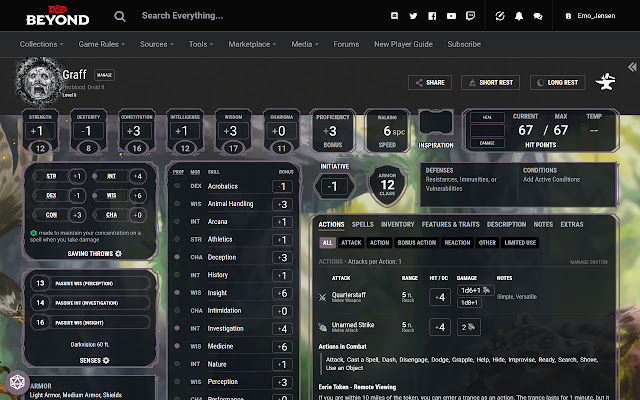The width and height of the screenshot is (640, 400).
Task: Switch to the Spells tab
Action: point(363,224)
